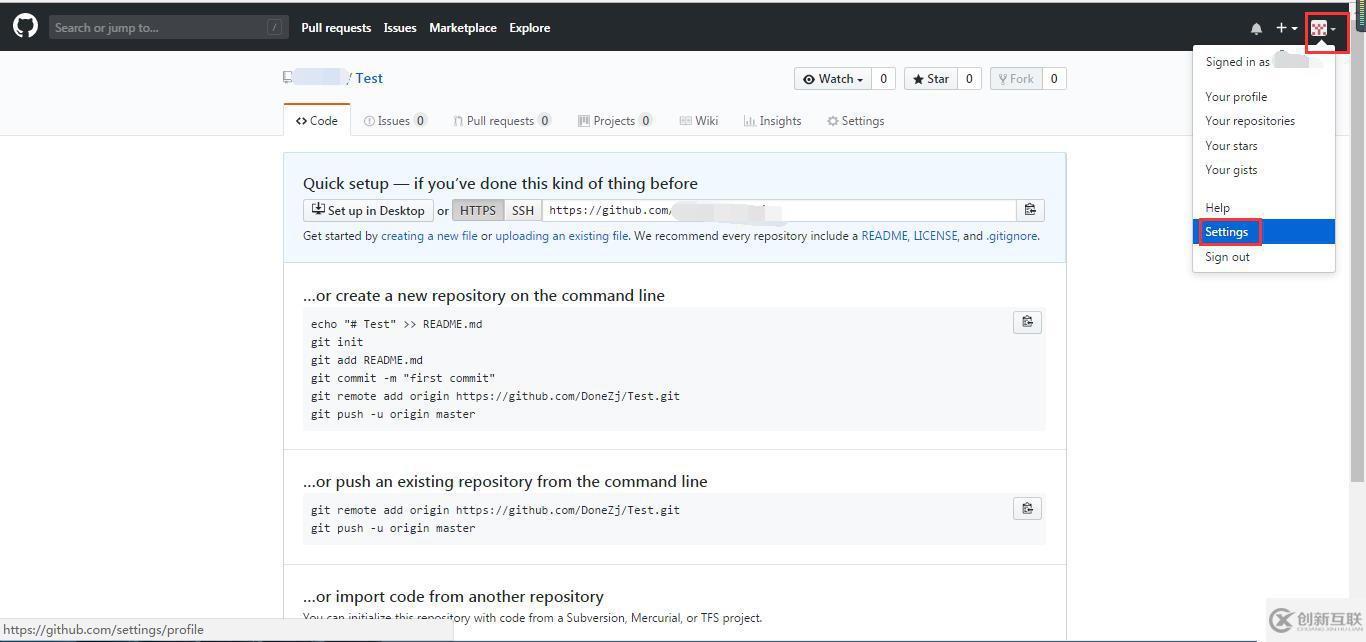1366x642 pixels.
Task: Open Pull requests in top navigation
Action: pos(336,28)
